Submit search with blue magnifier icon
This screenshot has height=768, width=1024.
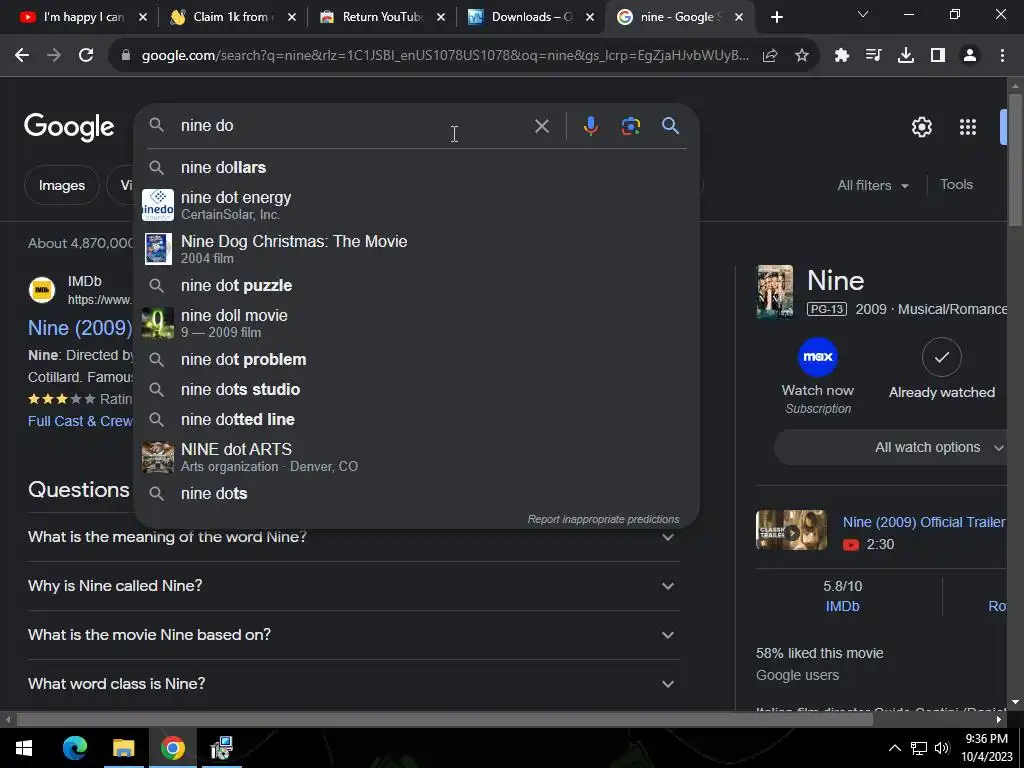tap(671, 126)
